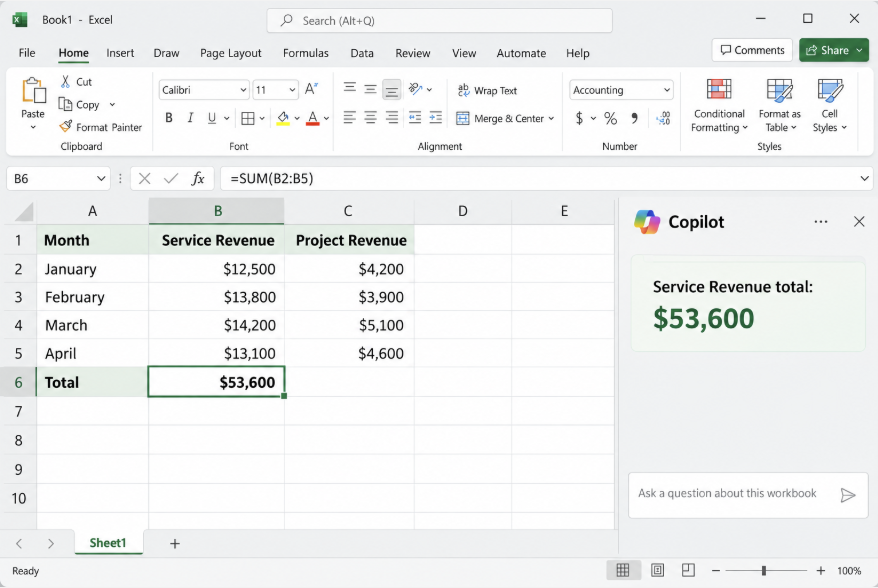Switch to the Formulas tab
Viewport: 878px width, 588px height.
click(x=306, y=53)
